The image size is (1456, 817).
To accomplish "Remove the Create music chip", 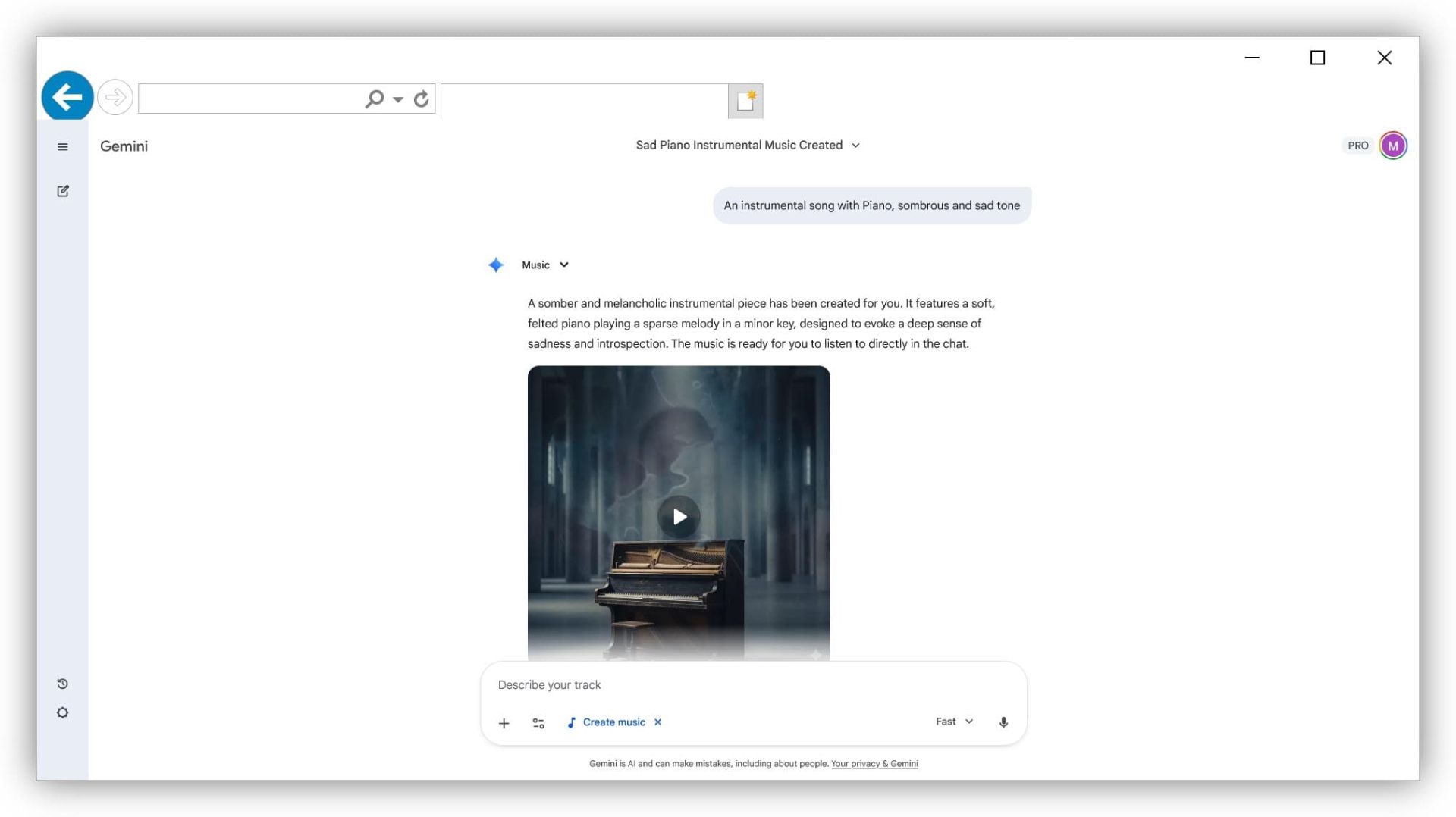I will (x=658, y=722).
